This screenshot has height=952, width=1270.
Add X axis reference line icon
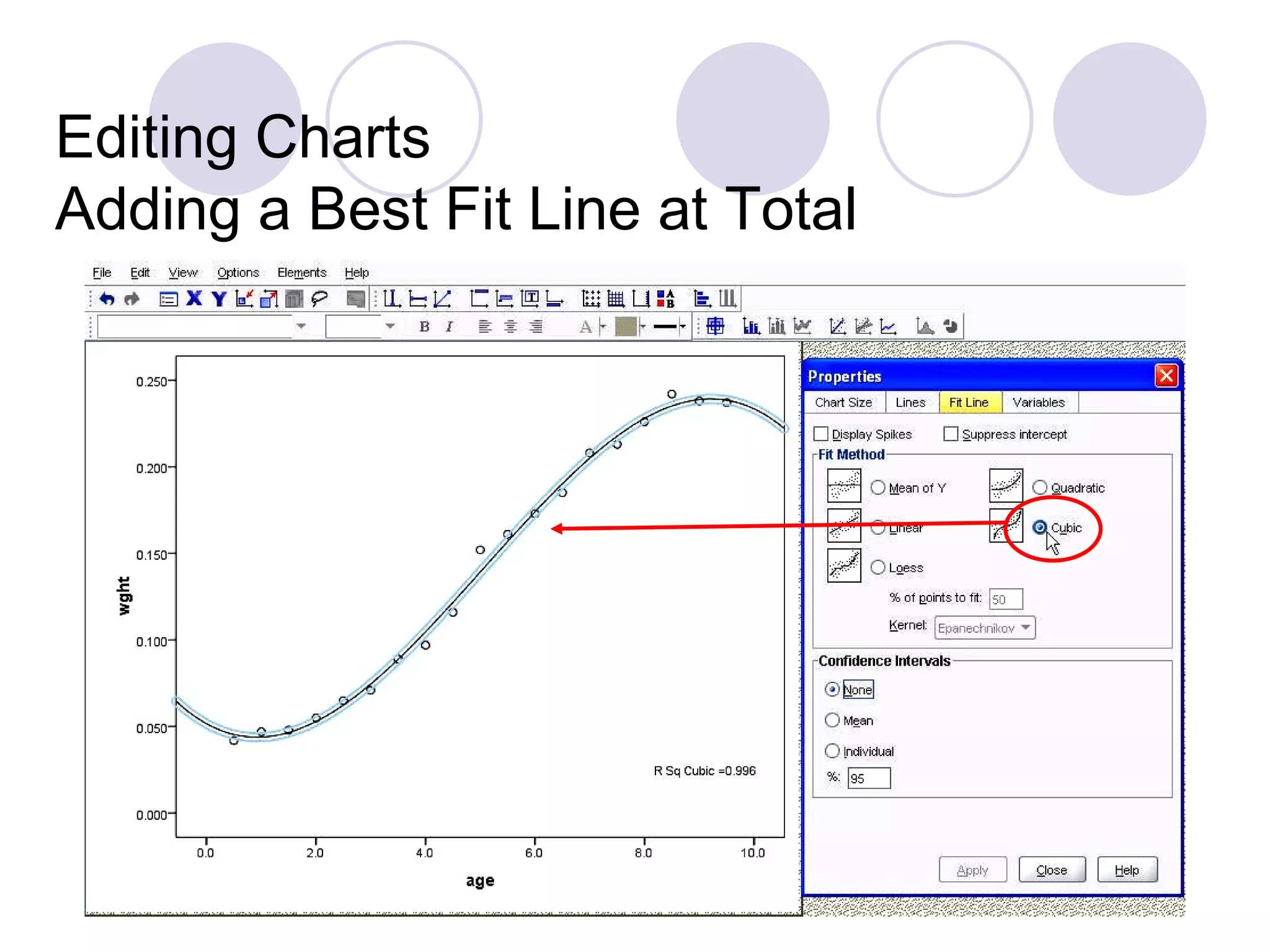coord(391,299)
